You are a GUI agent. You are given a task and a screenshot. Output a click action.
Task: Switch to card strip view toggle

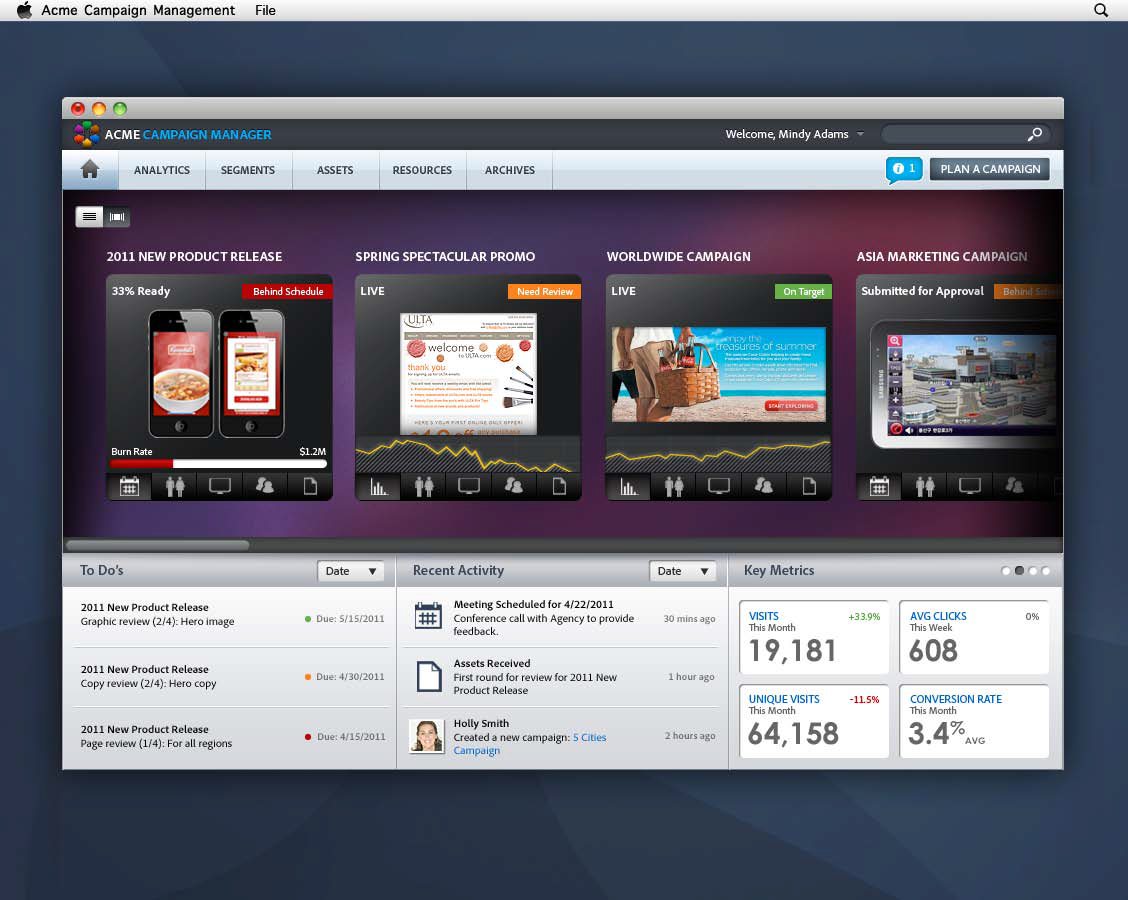(117, 217)
